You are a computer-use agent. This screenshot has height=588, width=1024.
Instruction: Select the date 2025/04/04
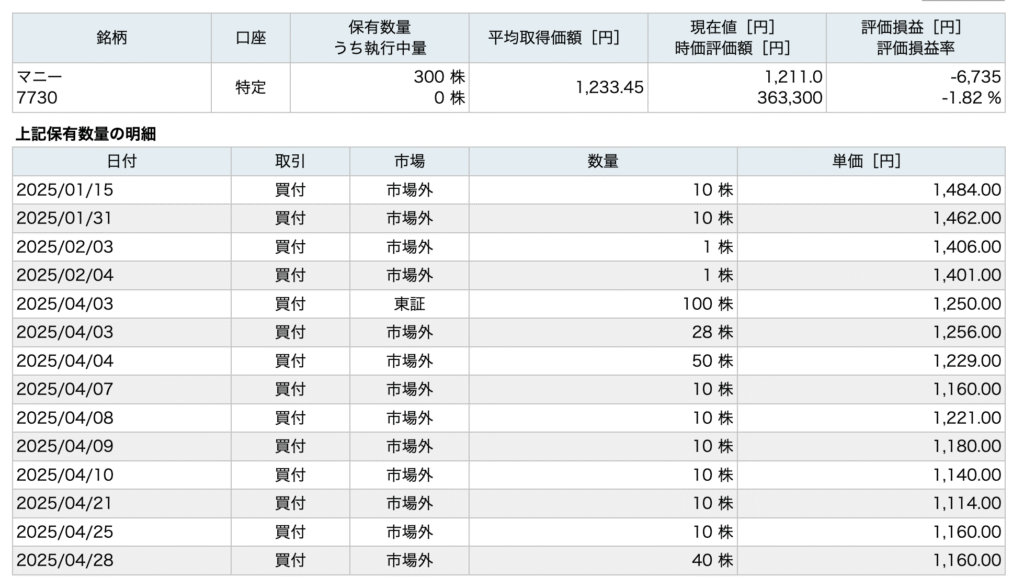[x=65, y=361]
